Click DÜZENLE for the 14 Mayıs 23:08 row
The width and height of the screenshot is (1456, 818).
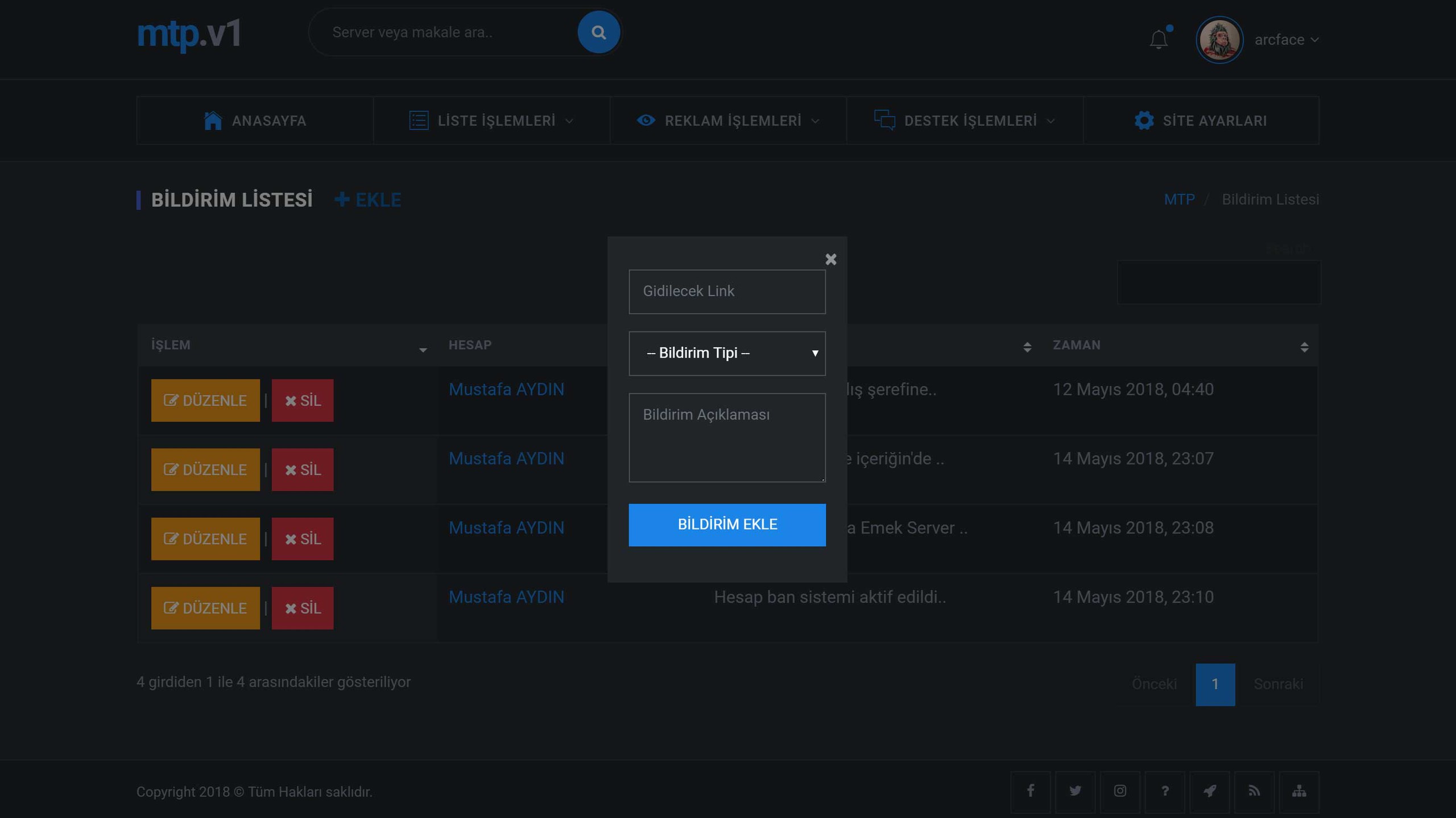click(205, 539)
